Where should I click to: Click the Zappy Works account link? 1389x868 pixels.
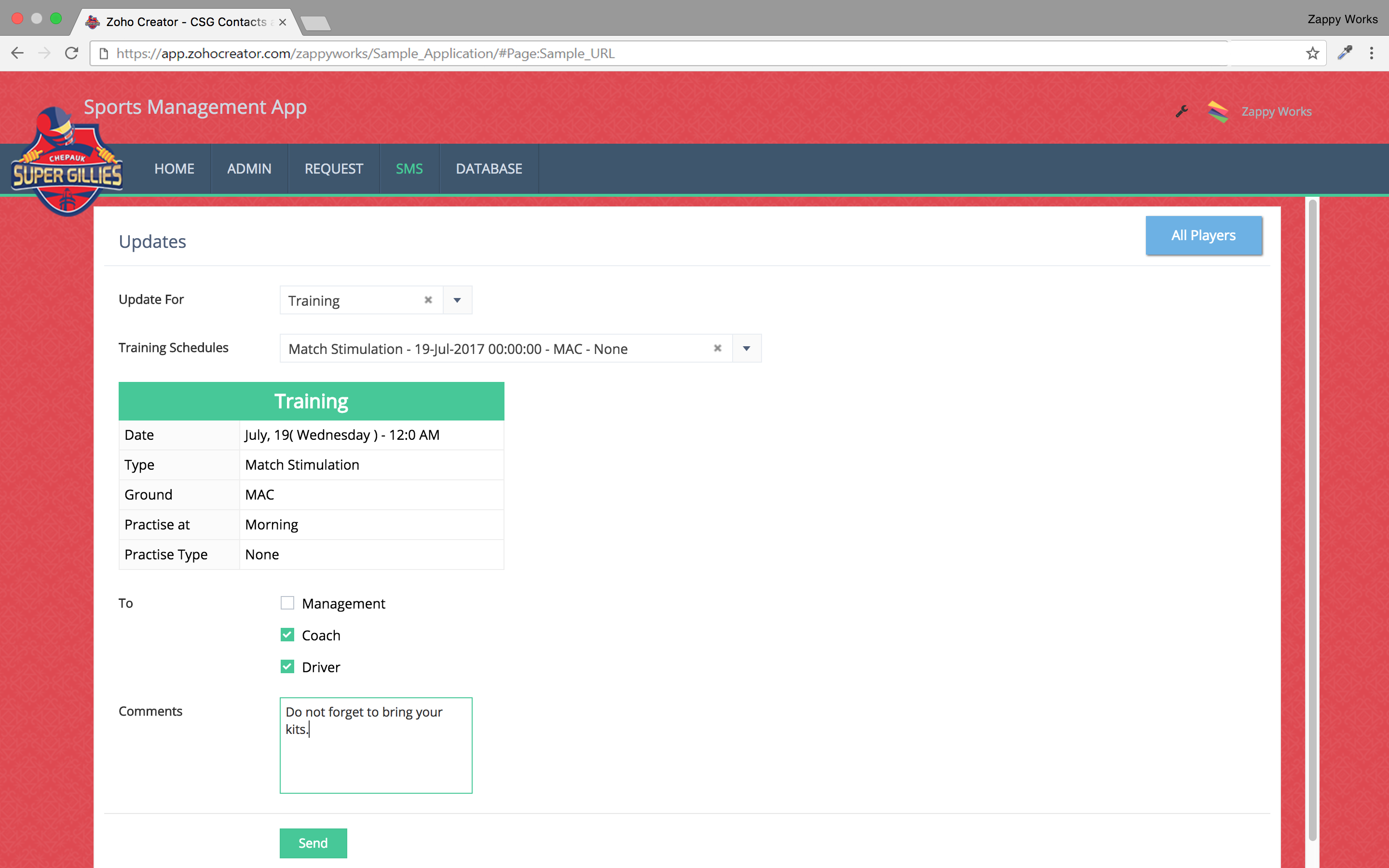point(1277,111)
